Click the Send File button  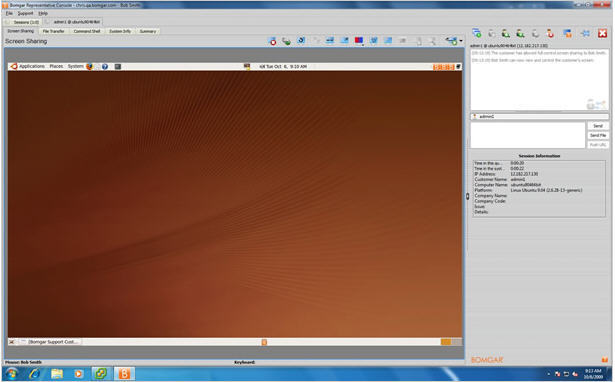click(x=598, y=135)
